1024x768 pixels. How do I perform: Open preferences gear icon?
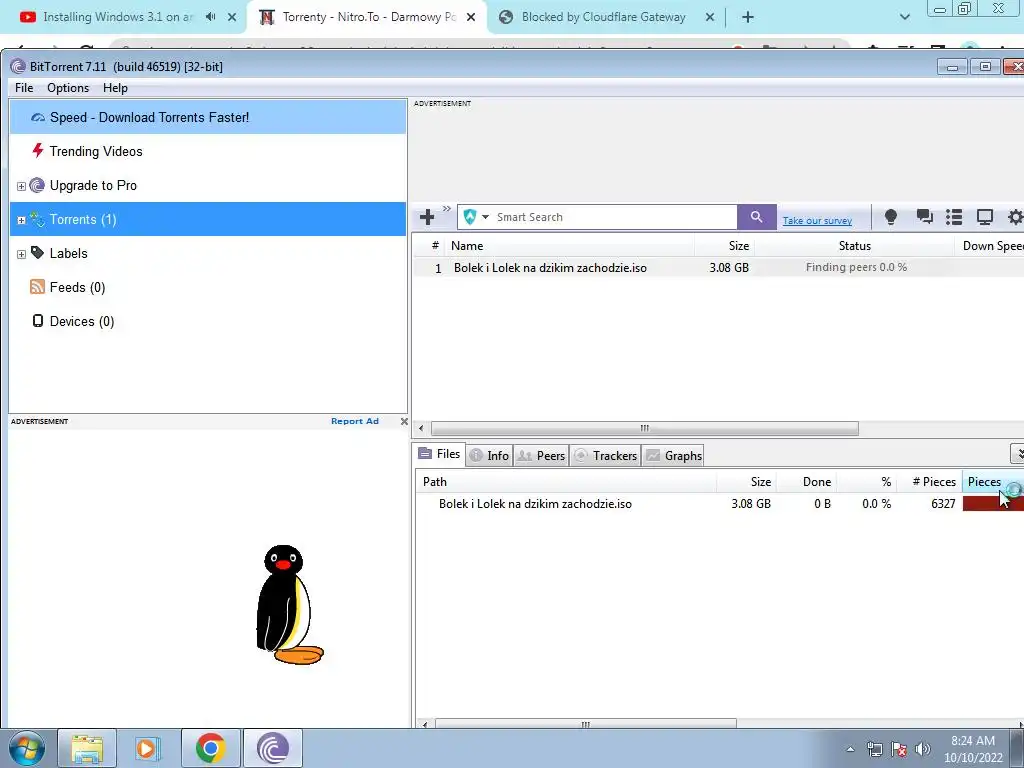point(1016,217)
